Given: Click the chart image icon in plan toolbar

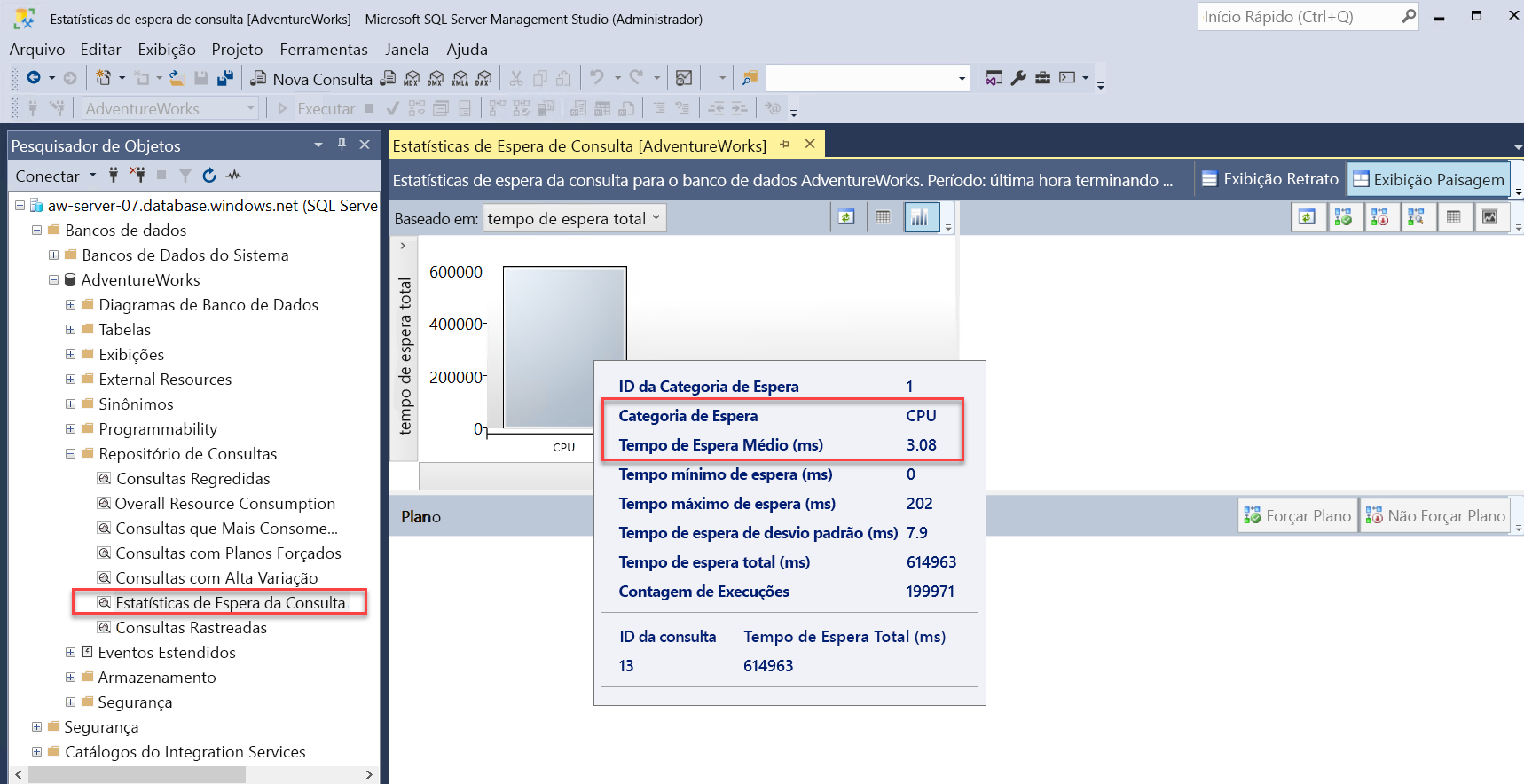Looking at the screenshot, I should tap(1489, 217).
